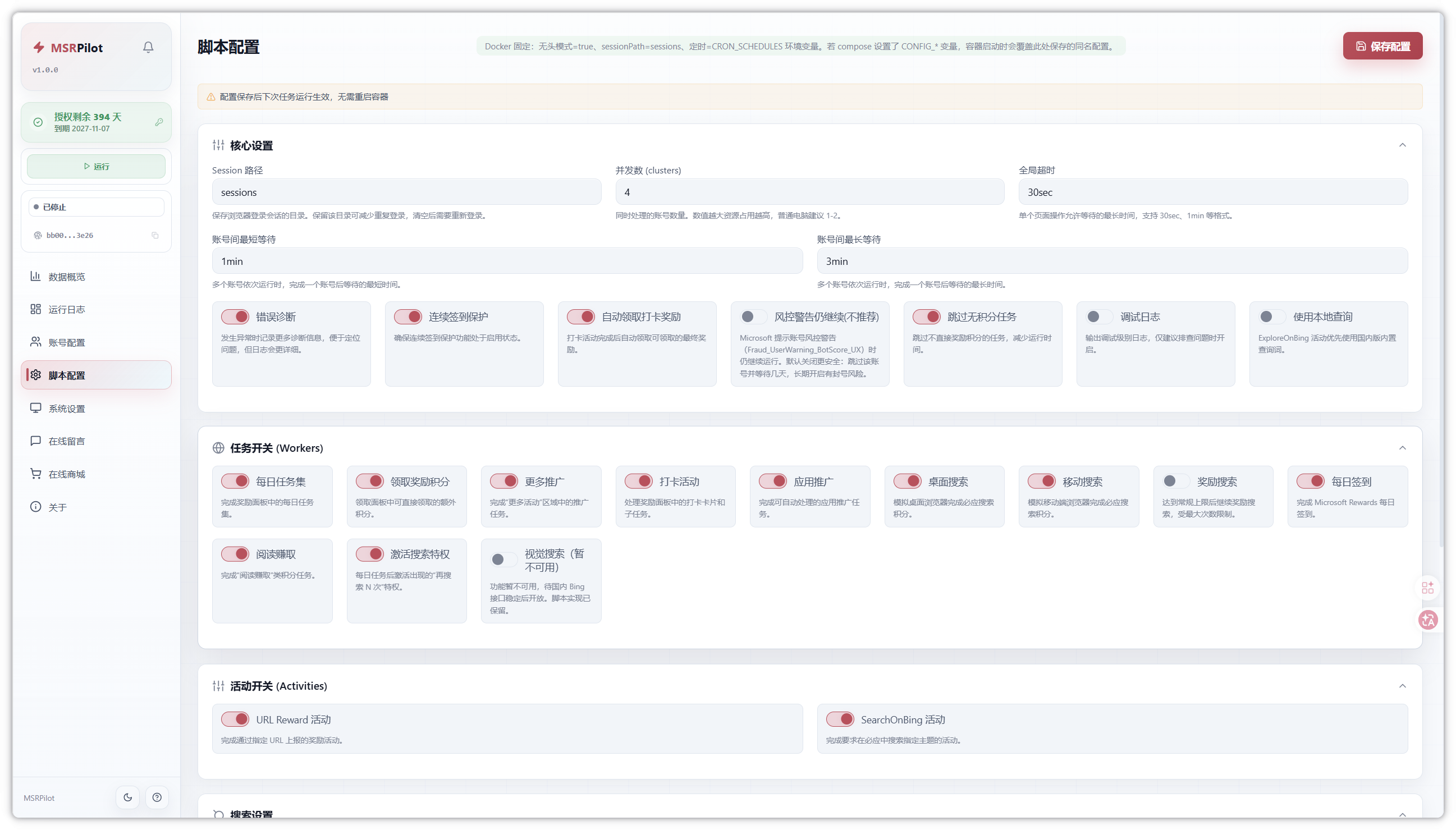The image size is (1456, 830).
Task: Click the floating grid widget icon
Action: (x=1427, y=588)
